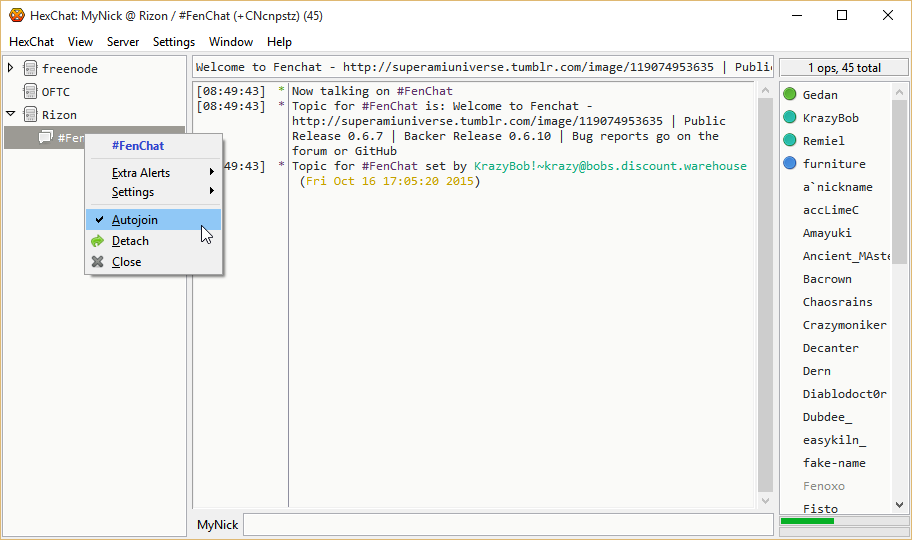
Task: Click the throttle meter bar under lag meter
Action: tap(844, 532)
